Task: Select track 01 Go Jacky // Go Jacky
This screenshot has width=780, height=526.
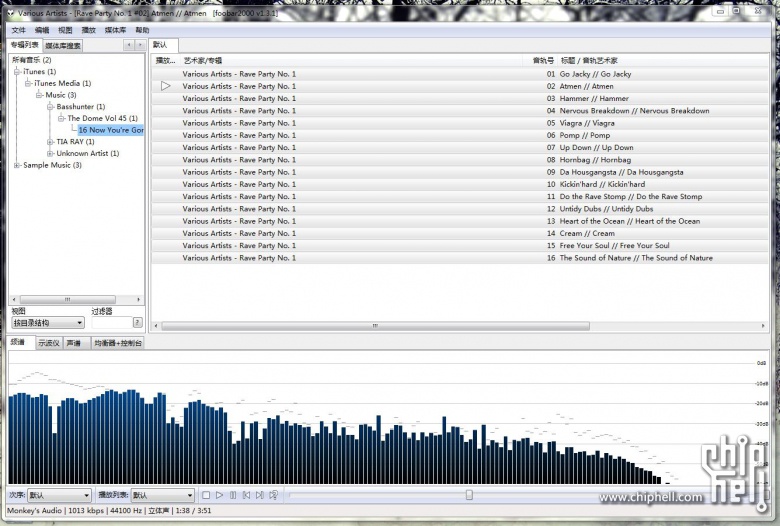Action: point(460,74)
